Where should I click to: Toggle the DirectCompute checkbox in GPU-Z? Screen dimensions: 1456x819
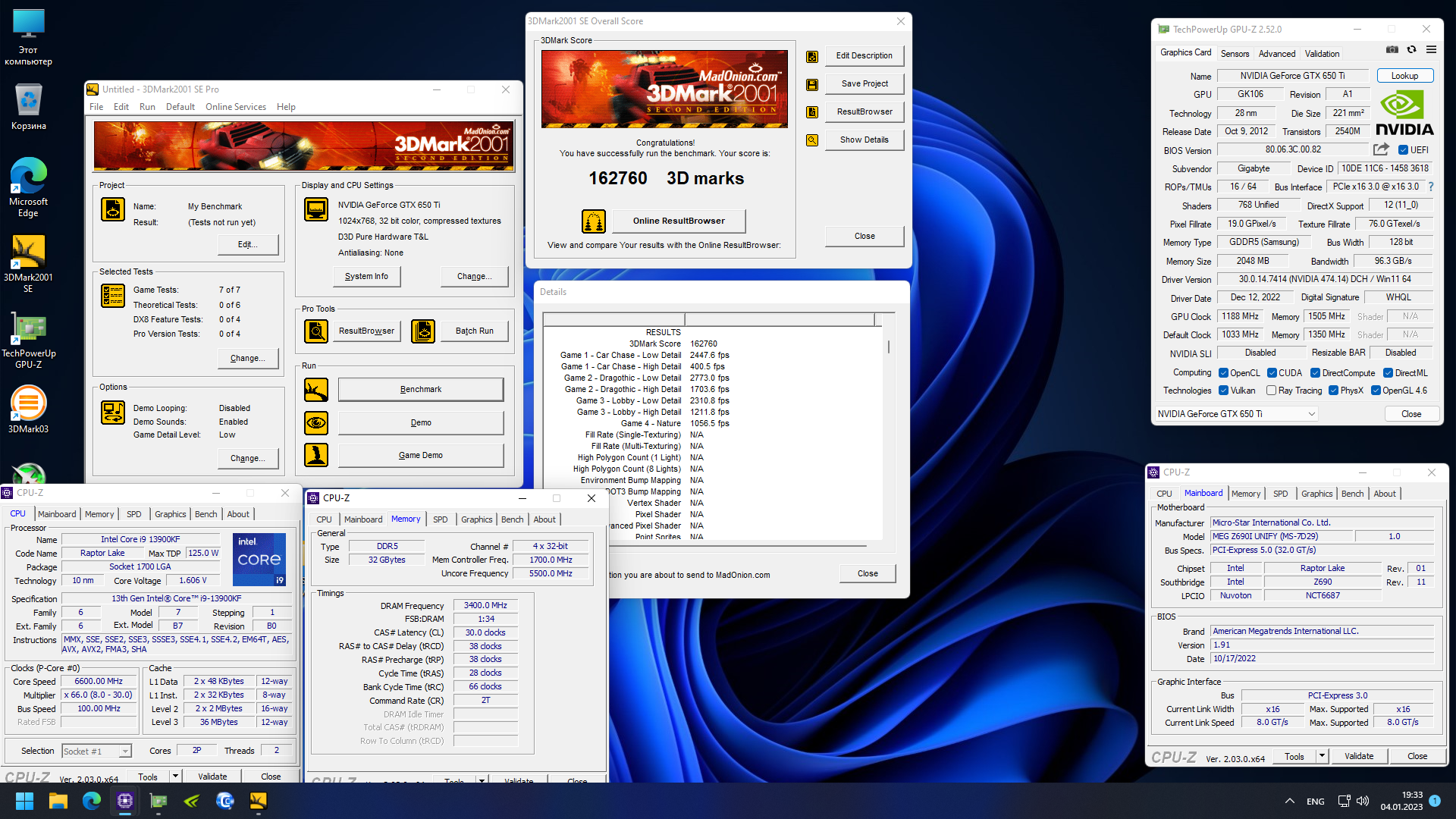[x=1316, y=373]
